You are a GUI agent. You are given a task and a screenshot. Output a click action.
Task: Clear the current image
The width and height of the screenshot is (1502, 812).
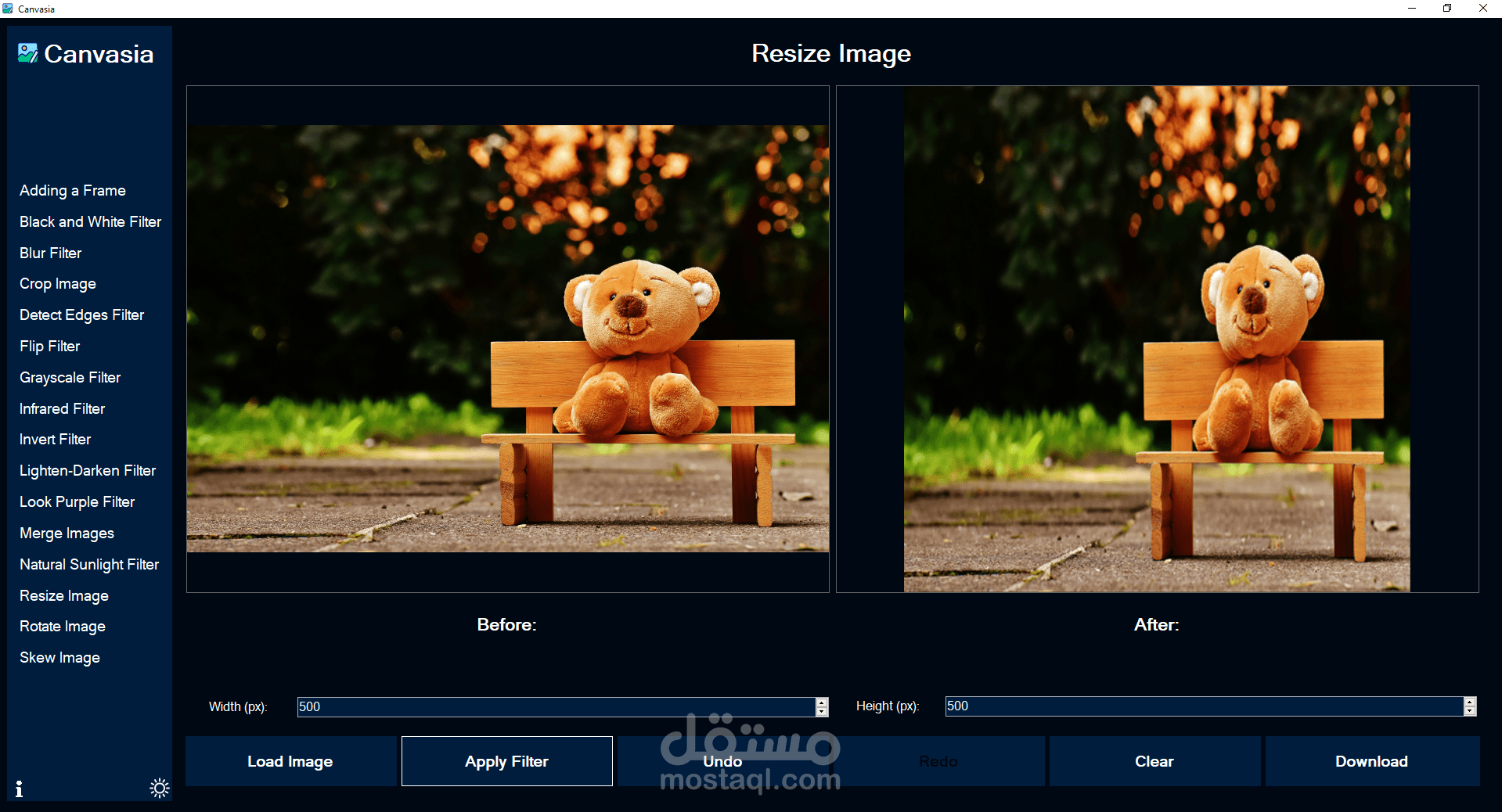coord(1154,761)
